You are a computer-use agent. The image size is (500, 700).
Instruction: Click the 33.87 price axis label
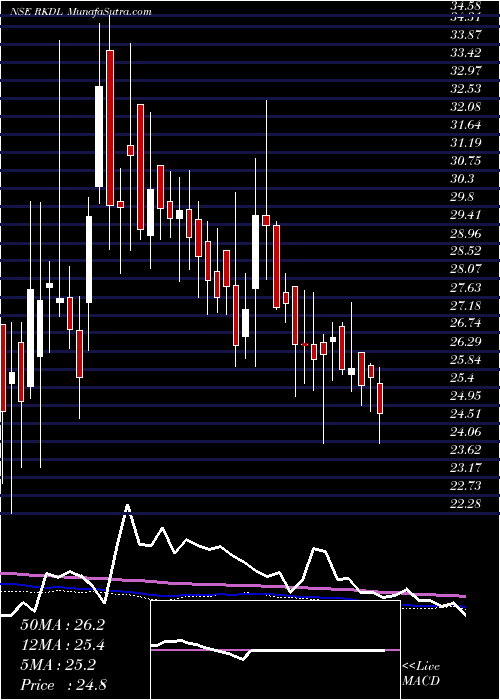[466, 35]
